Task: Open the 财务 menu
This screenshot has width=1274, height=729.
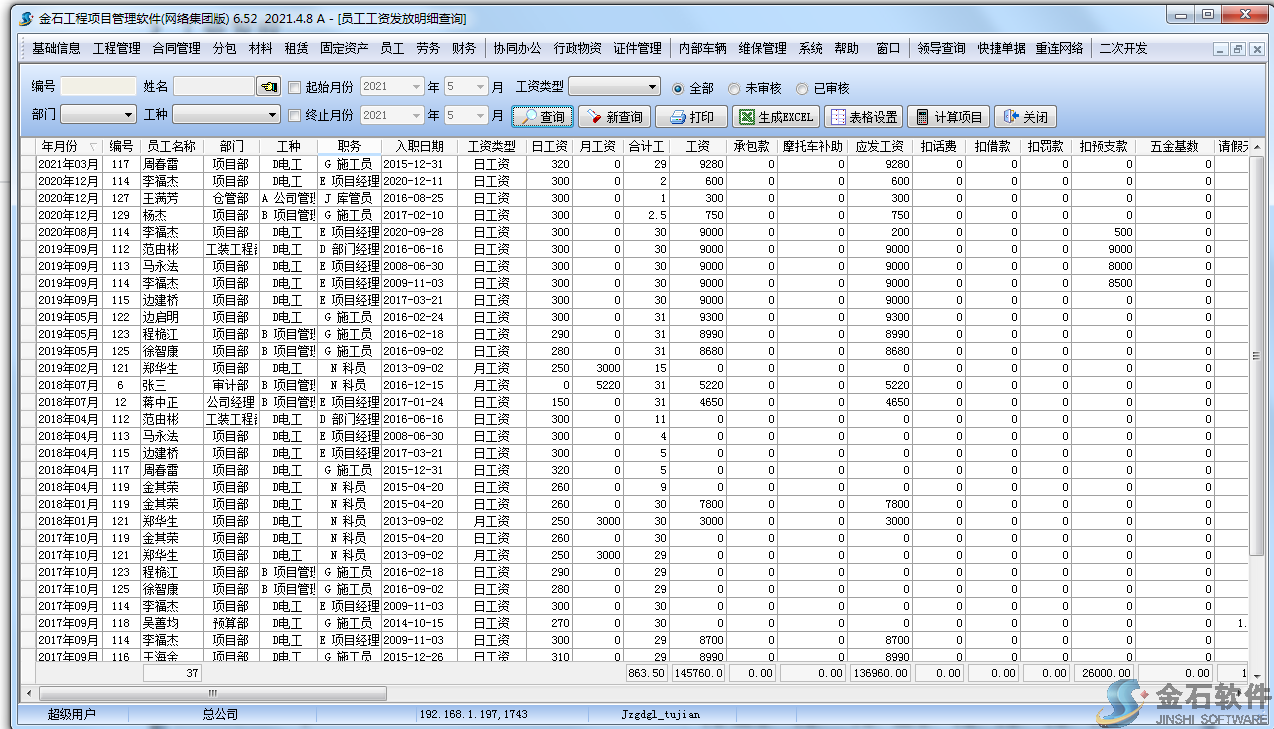Action: click(x=464, y=48)
